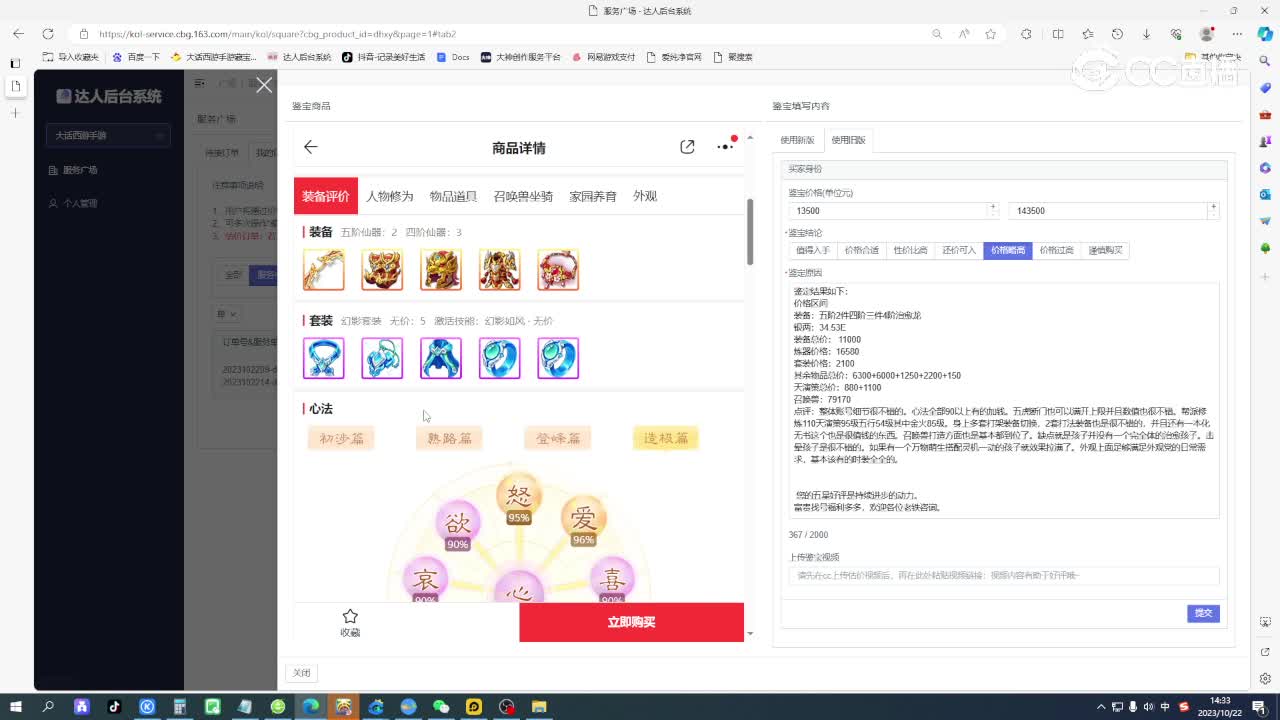Click the 登峰篇 skill chapter button
1280x720 pixels.
click(x=557, y=438)
